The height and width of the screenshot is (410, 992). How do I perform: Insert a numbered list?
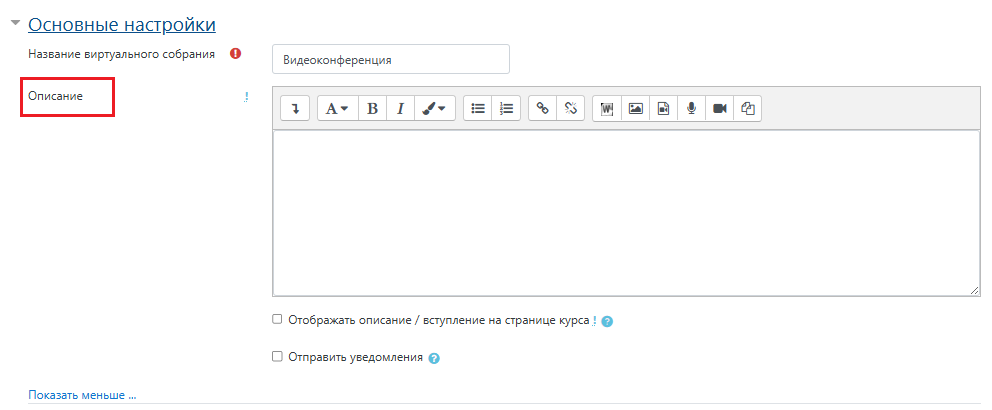(x=506, y=109)
